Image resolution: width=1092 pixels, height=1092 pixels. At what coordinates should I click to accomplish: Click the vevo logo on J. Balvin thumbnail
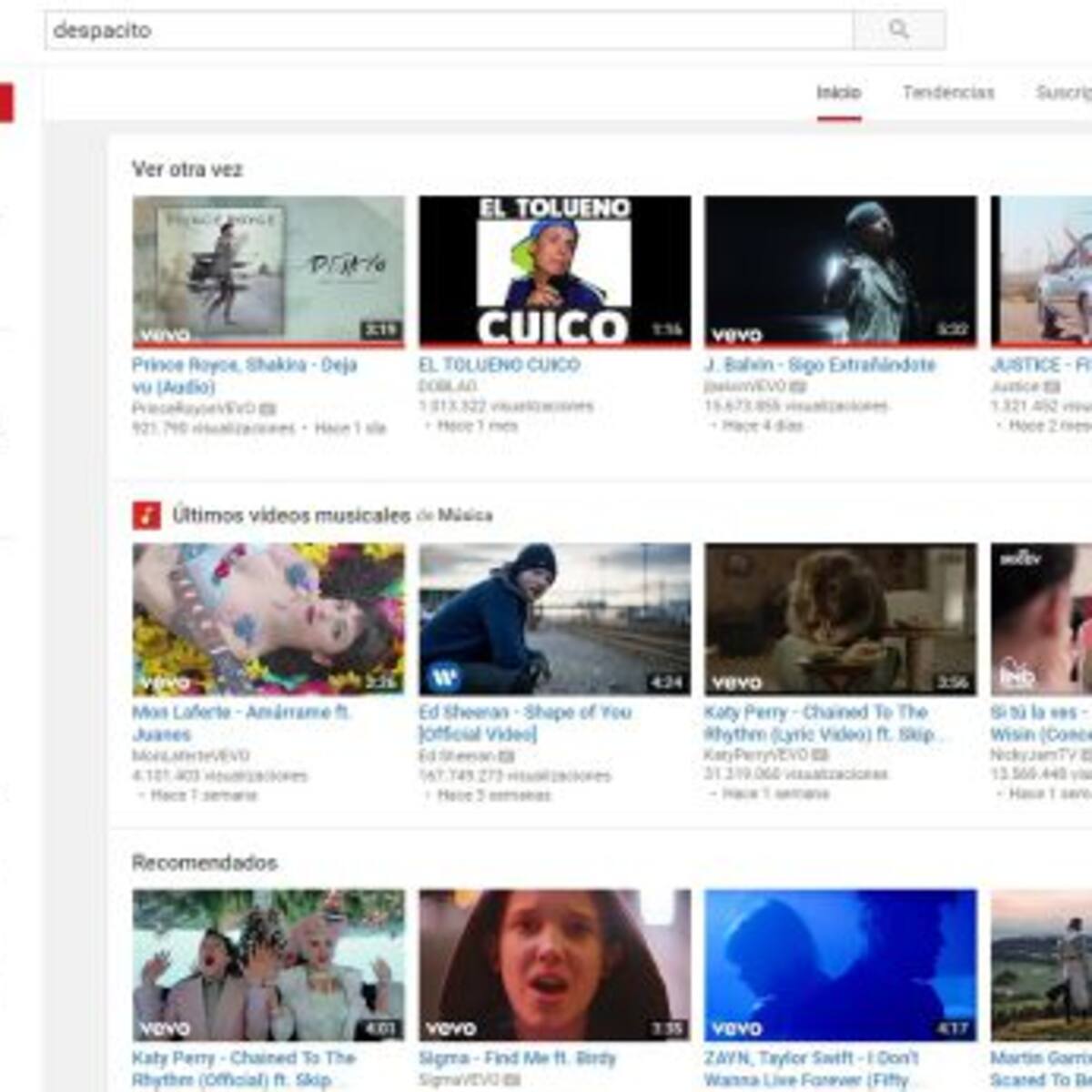coord(736,335)
